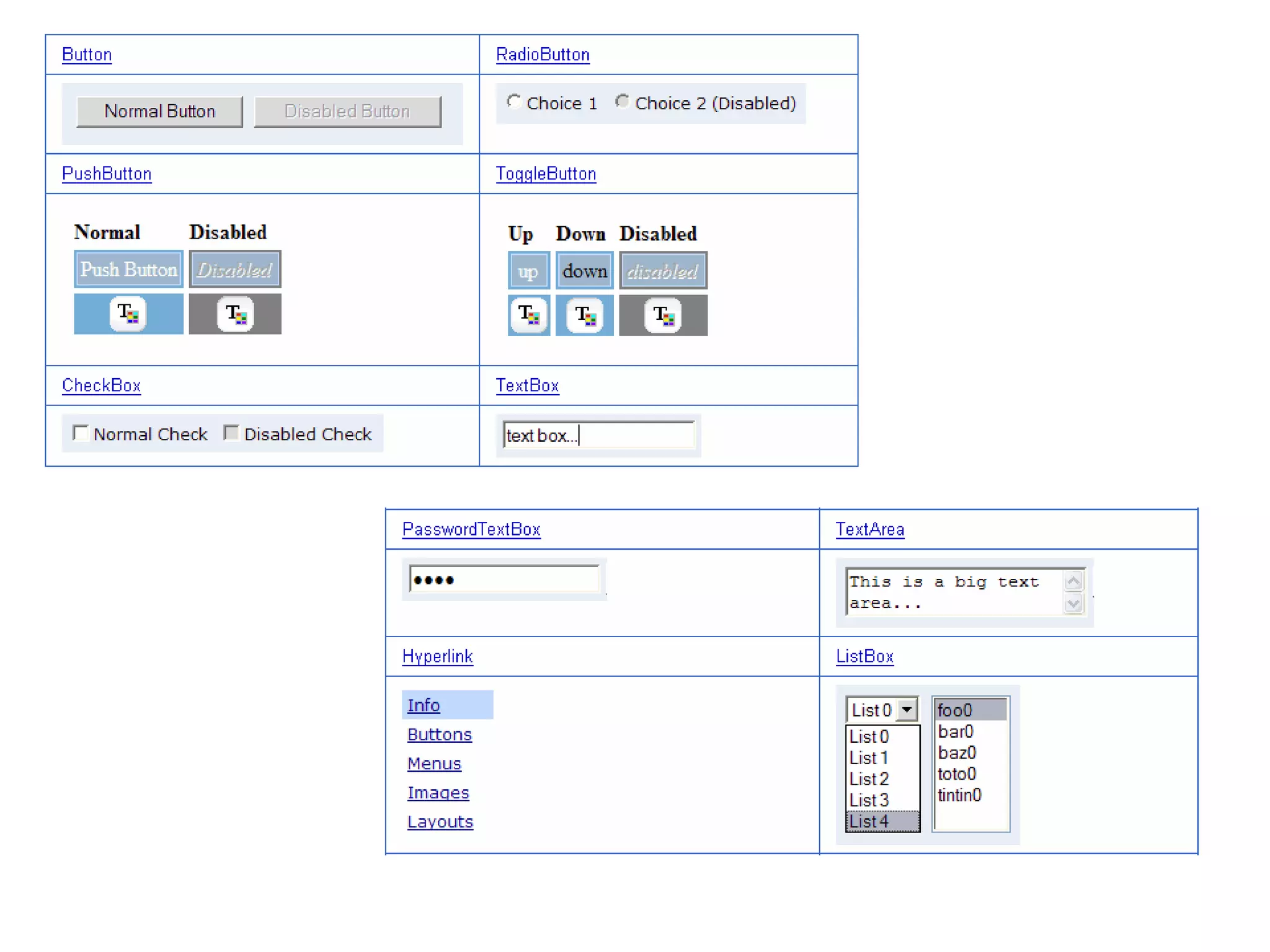This screenshot has height=952, width=1270.
Task: Check the Normal Check checkbox
Action: point(81,433)
